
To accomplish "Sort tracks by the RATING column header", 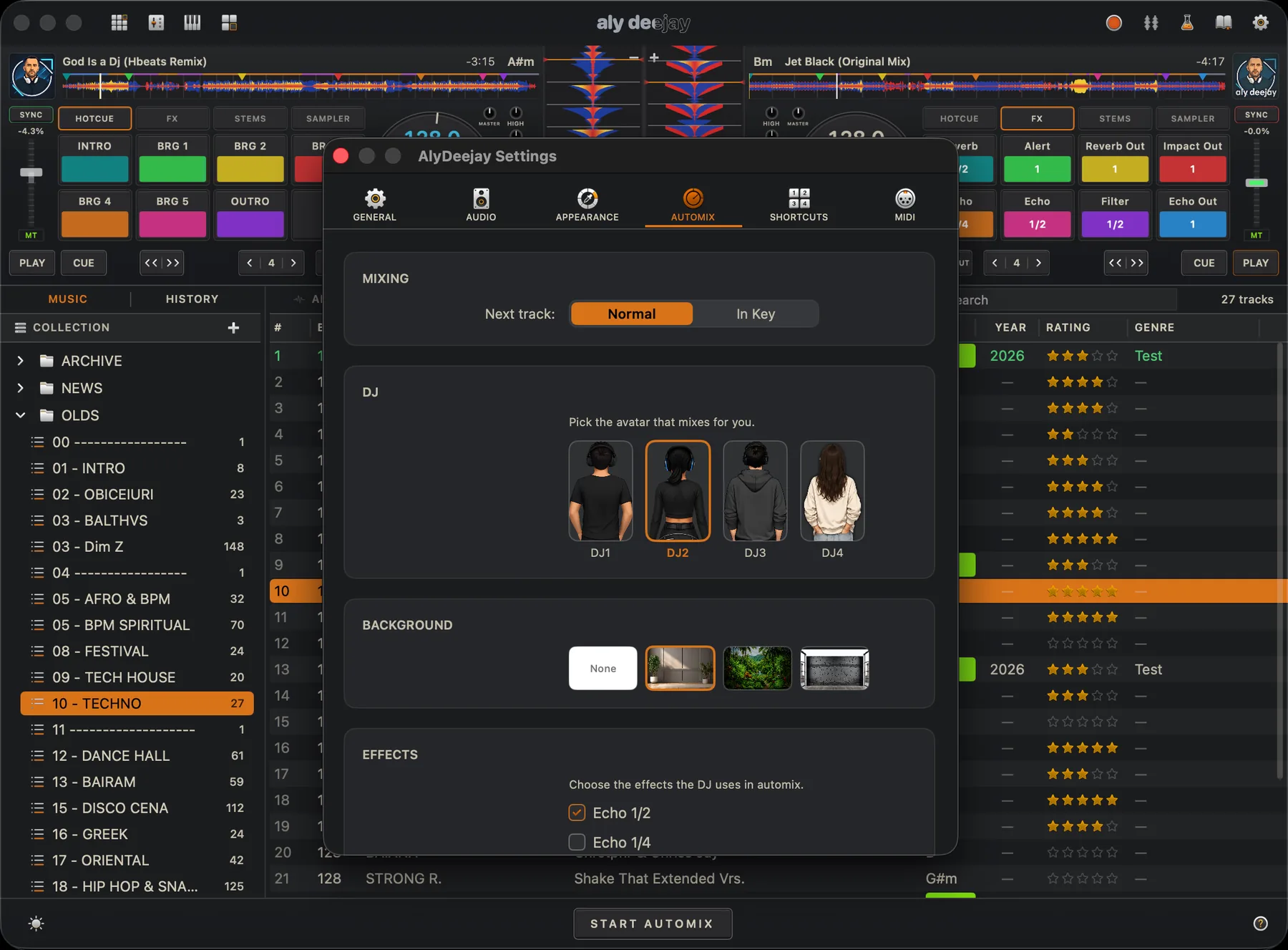I will tap(1068, 327).
